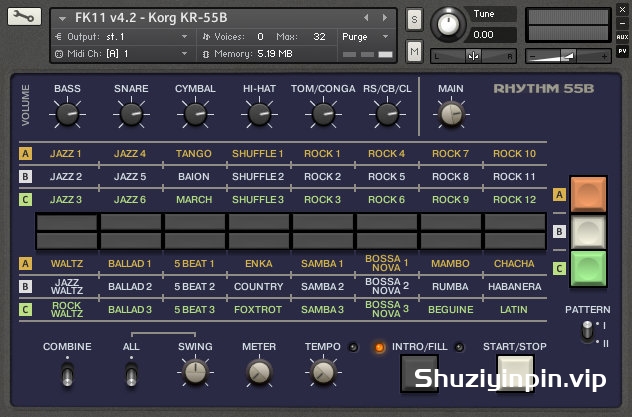The image size is (632, 417).
Task: Turn the MAIN volume knob
Action: pyautogui.click(x=451, y=114)
